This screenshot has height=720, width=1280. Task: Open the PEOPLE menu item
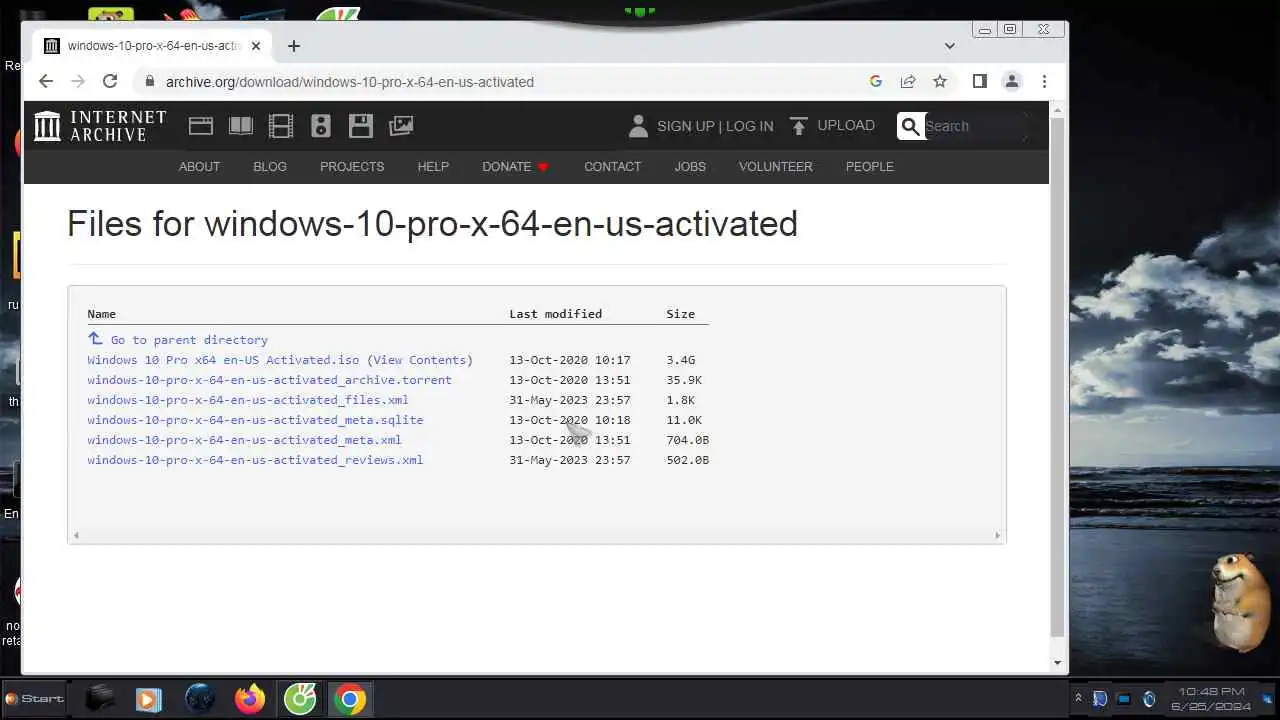(x=870, y=167)
